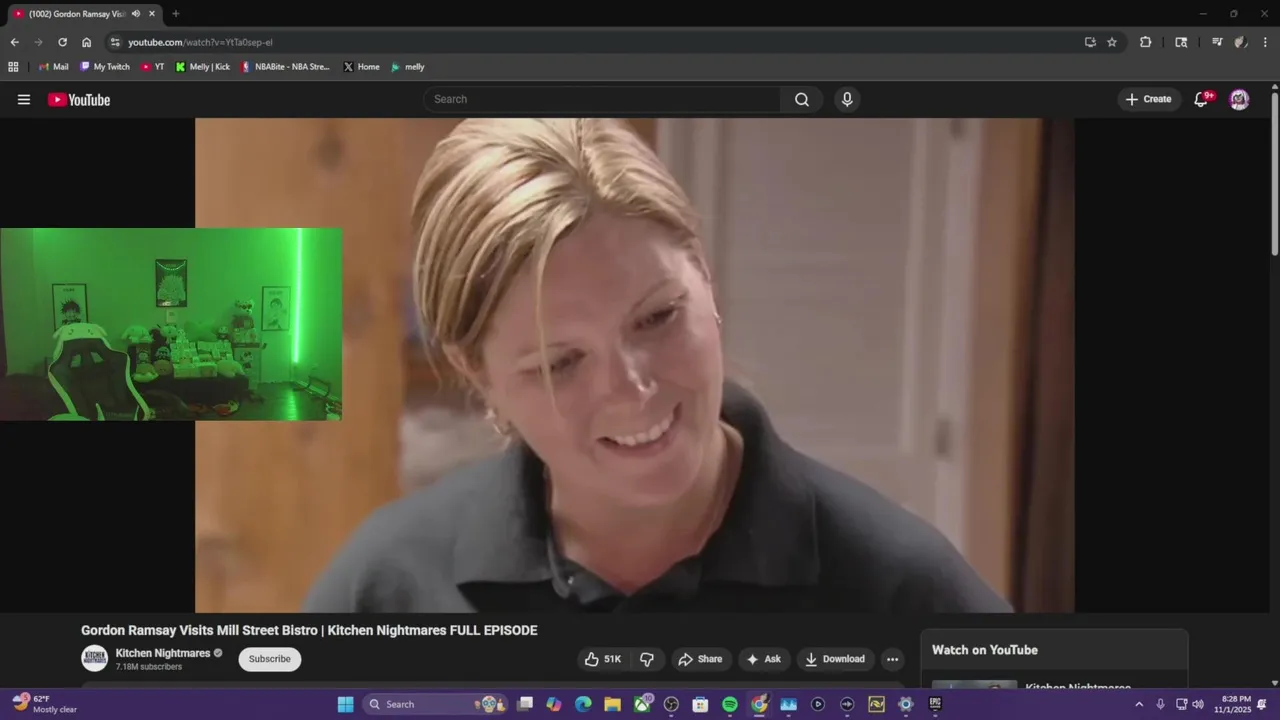Click the Windows taskbar search box

[x=435, y=704]
